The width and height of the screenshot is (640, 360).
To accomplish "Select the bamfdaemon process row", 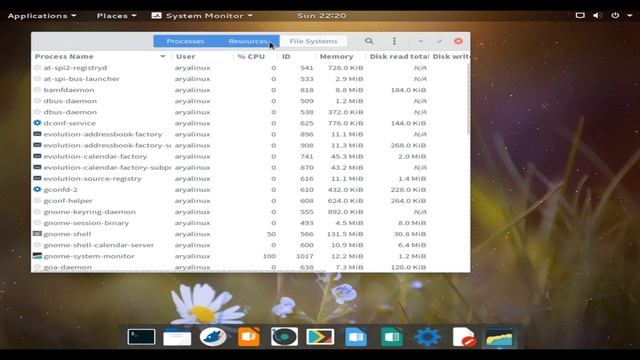I will pos(250,90).
